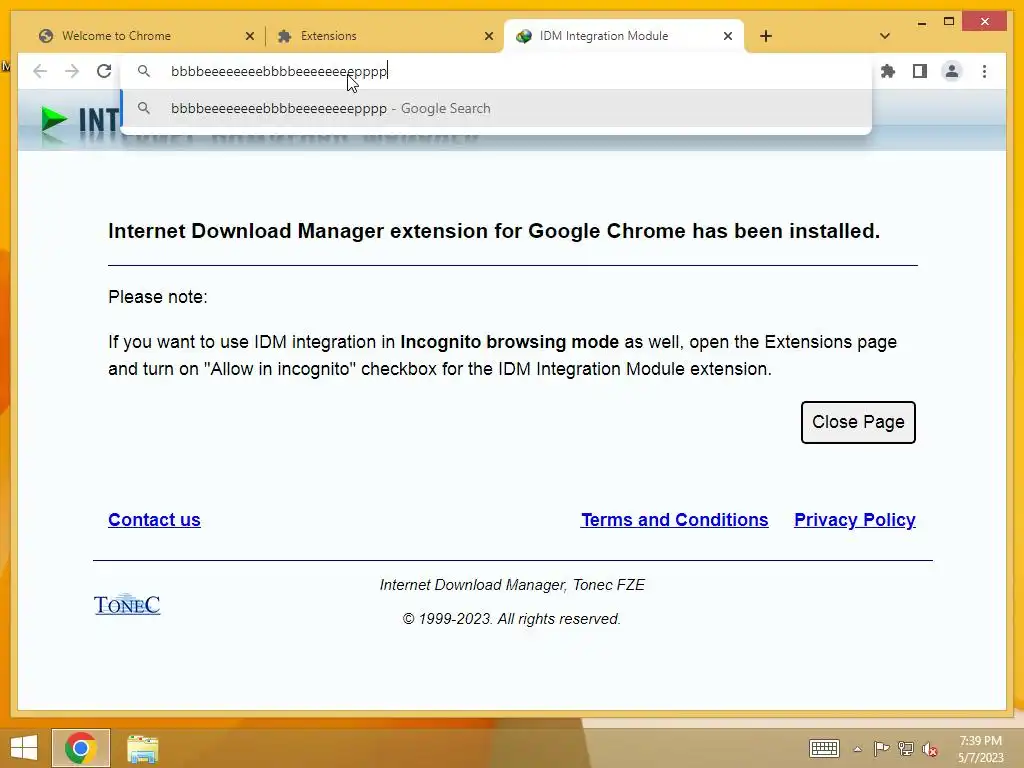Click the address bar search magnifier icon
1024x768 pixels.
144,71
